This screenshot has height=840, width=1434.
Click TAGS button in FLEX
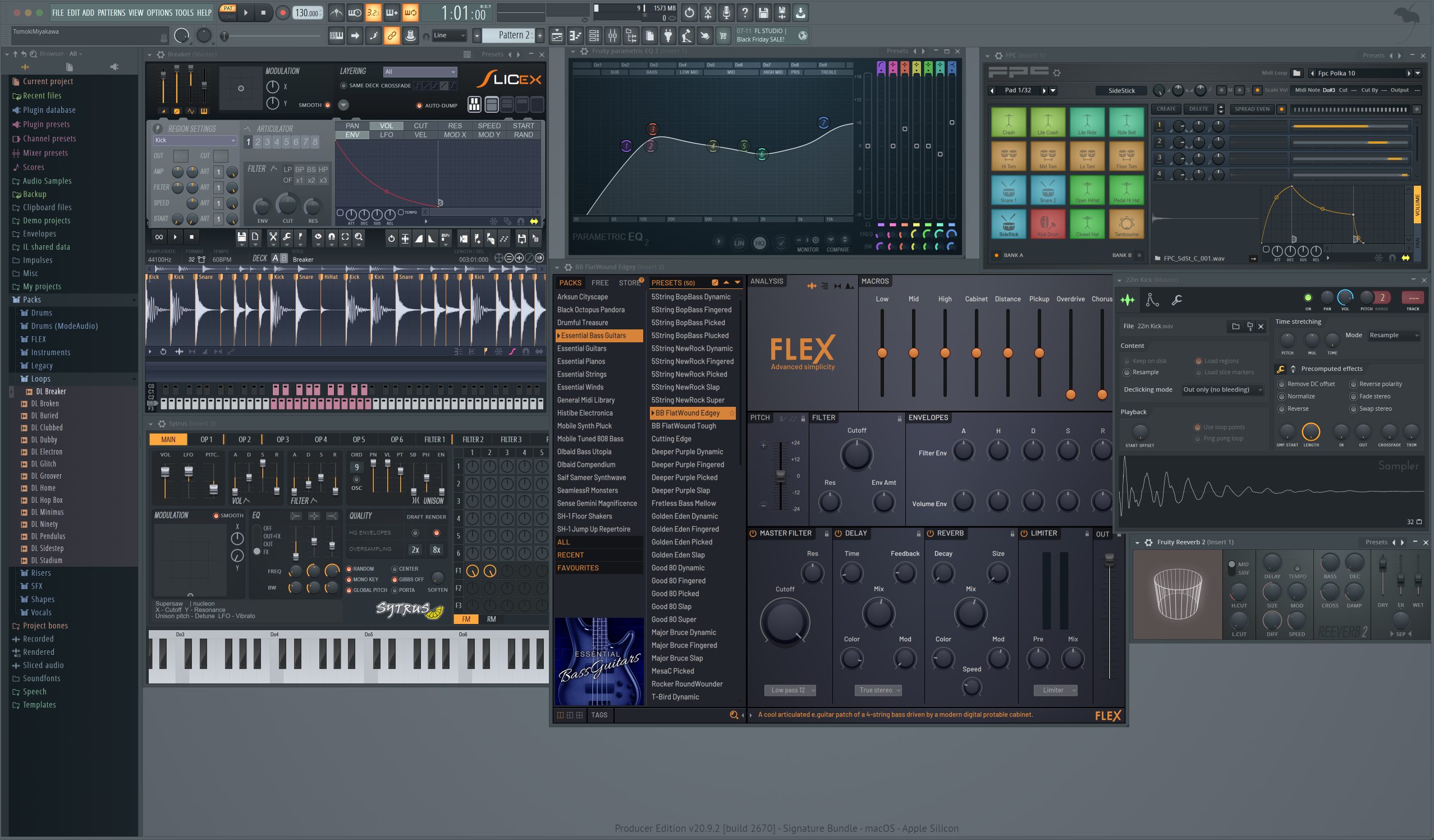pos(599,715)
